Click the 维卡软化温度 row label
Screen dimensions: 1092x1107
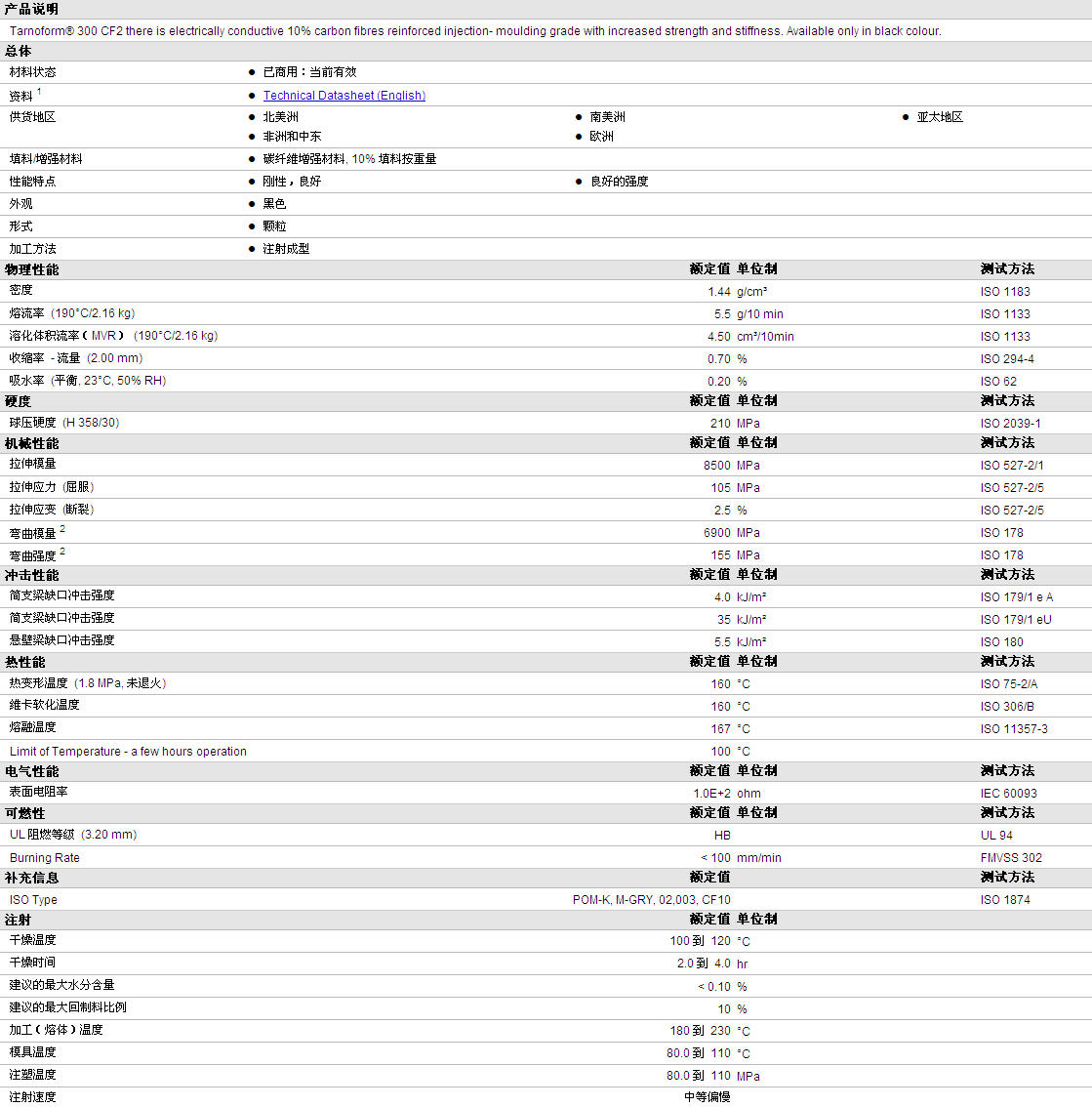point(45,705)
